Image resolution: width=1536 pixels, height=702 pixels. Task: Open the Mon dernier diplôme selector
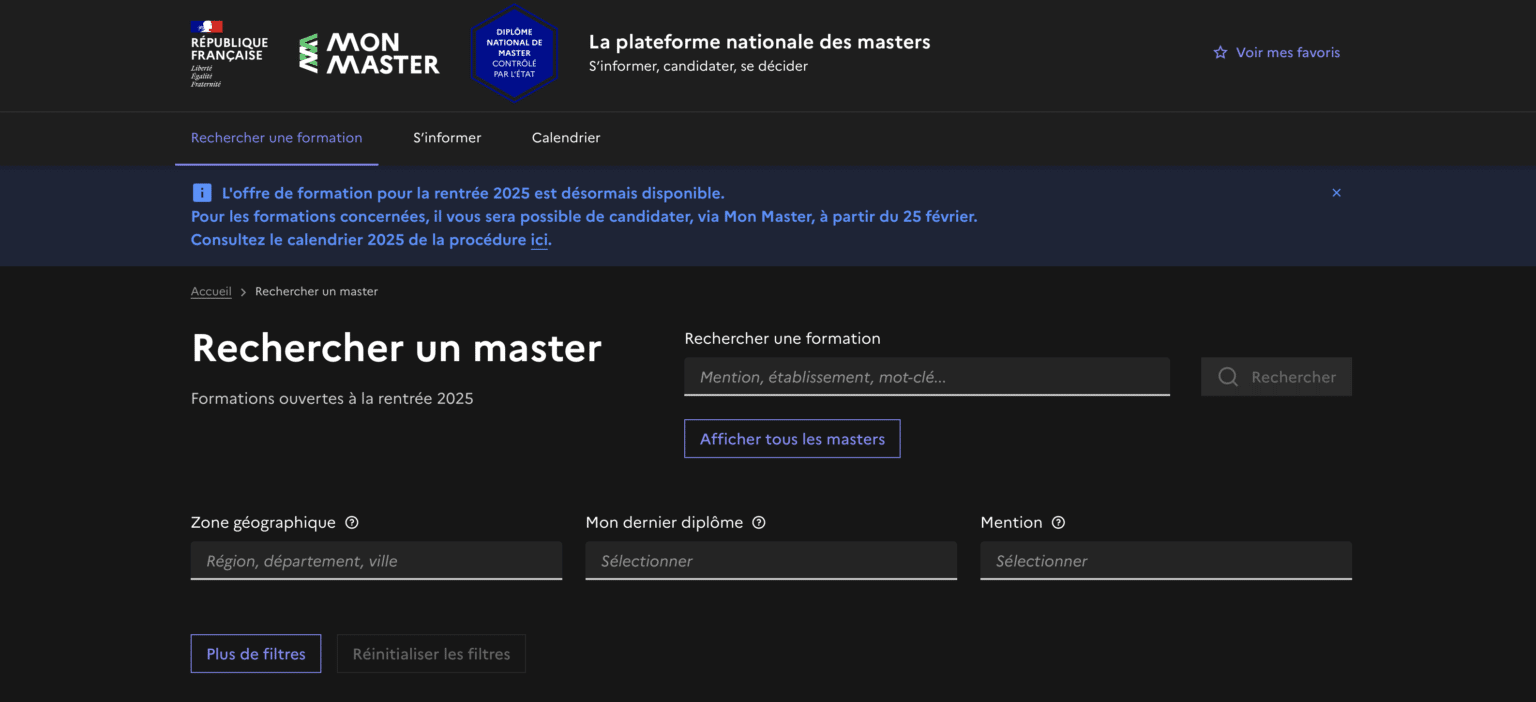point(770,561)
